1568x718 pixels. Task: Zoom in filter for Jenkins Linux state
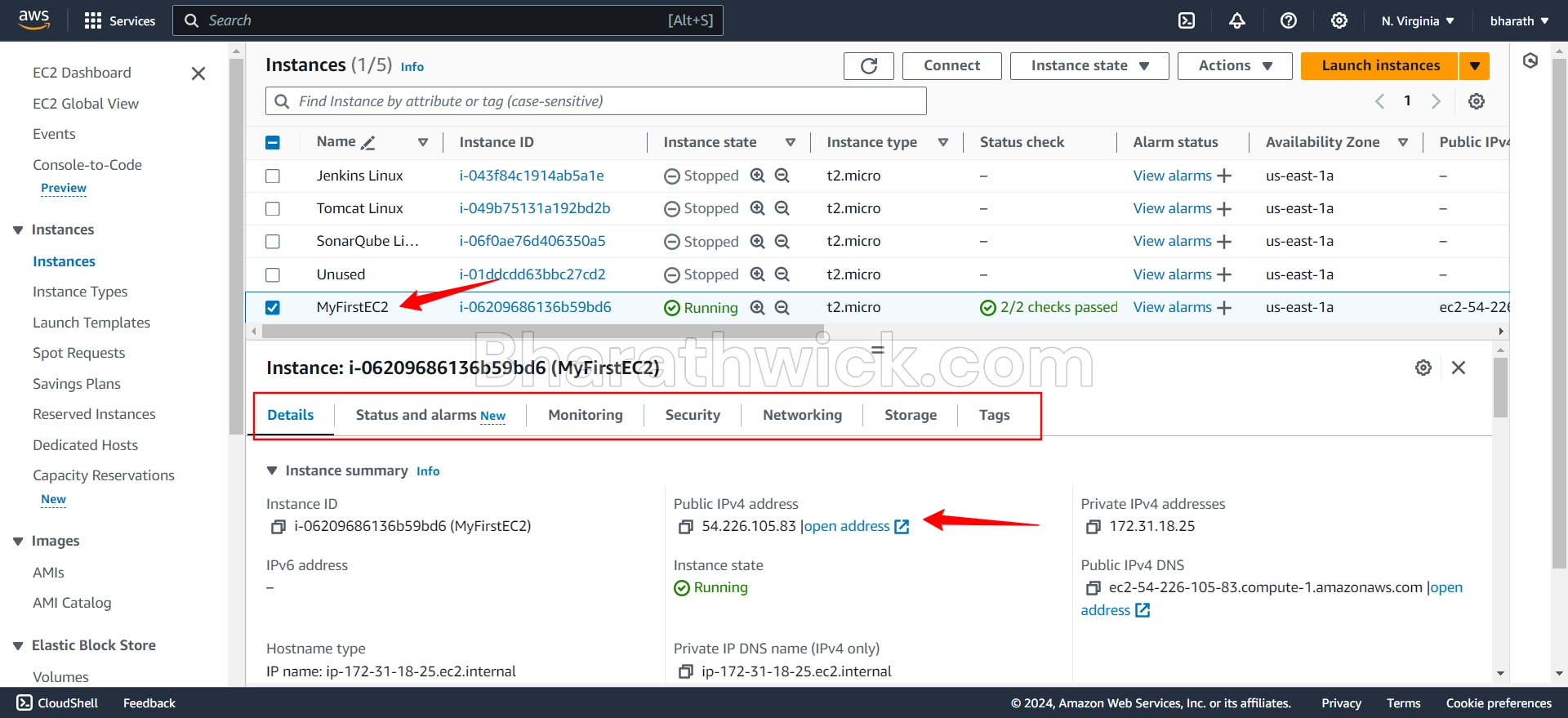click(758, 176)
